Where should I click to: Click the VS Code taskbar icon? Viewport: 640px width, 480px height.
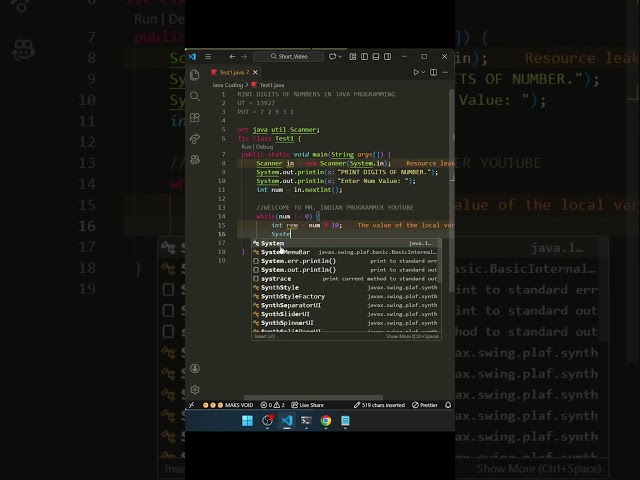pyautogui.click(x=287, y=420)
